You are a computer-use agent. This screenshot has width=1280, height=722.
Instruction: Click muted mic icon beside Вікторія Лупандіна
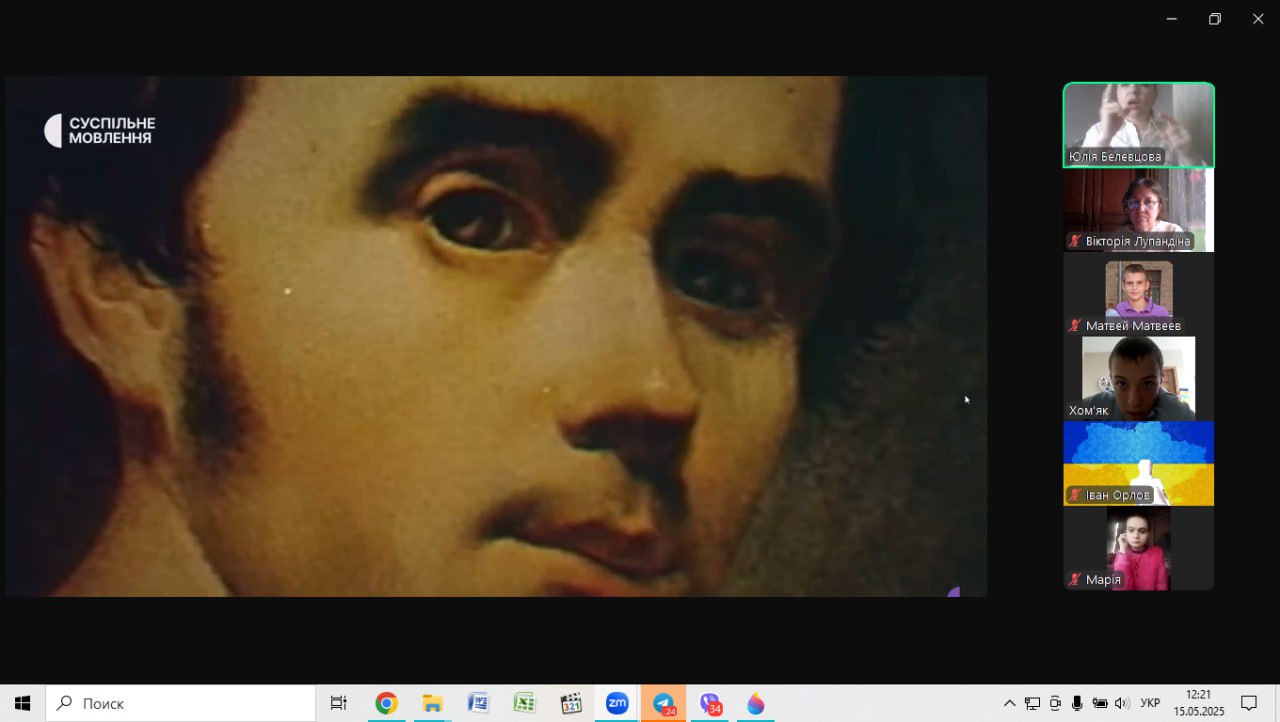coord(1075,241)
